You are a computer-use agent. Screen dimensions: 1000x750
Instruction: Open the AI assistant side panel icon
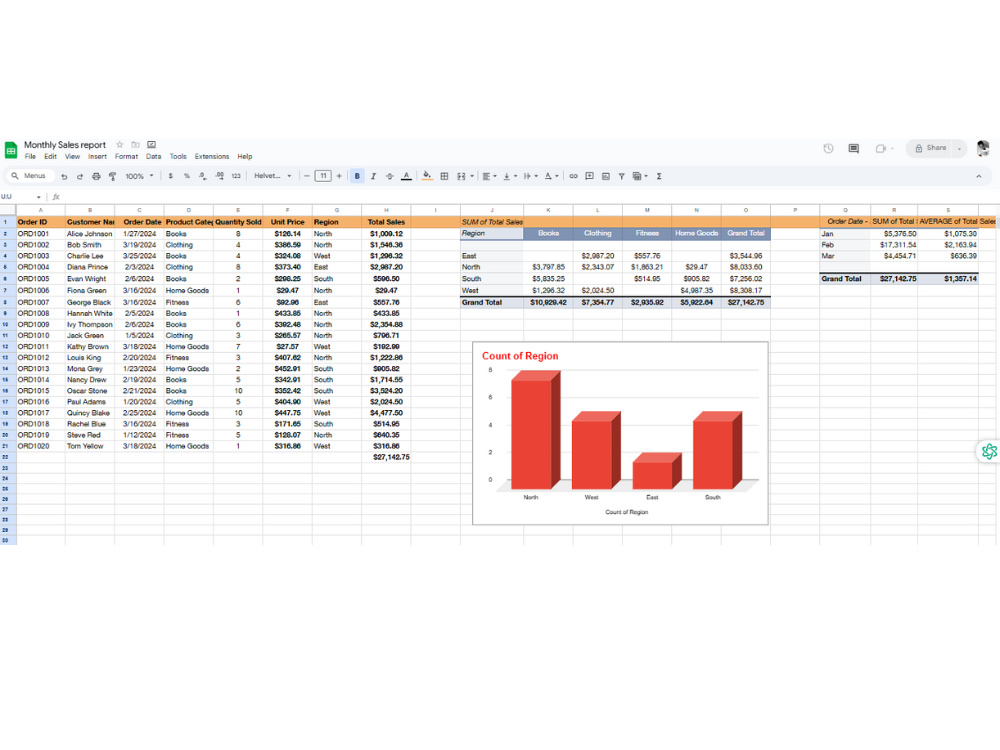[x=989, y=452]
